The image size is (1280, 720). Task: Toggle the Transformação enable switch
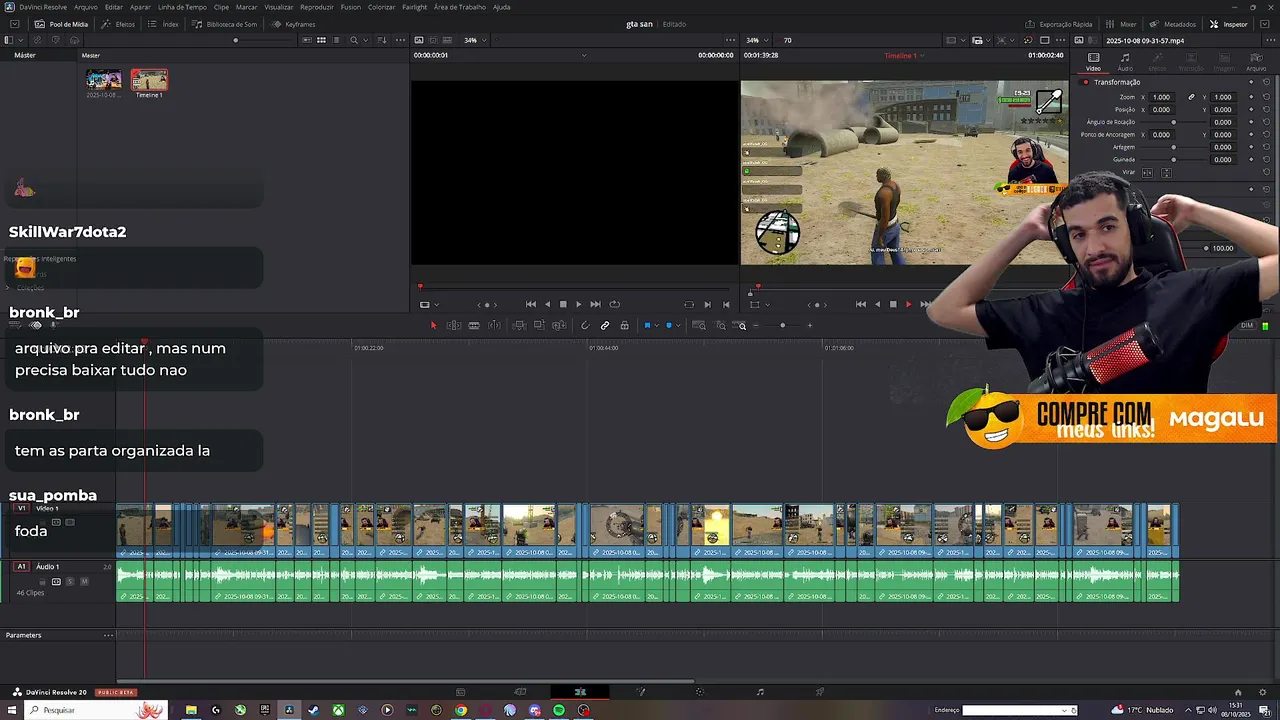(x=1086, y=82)
